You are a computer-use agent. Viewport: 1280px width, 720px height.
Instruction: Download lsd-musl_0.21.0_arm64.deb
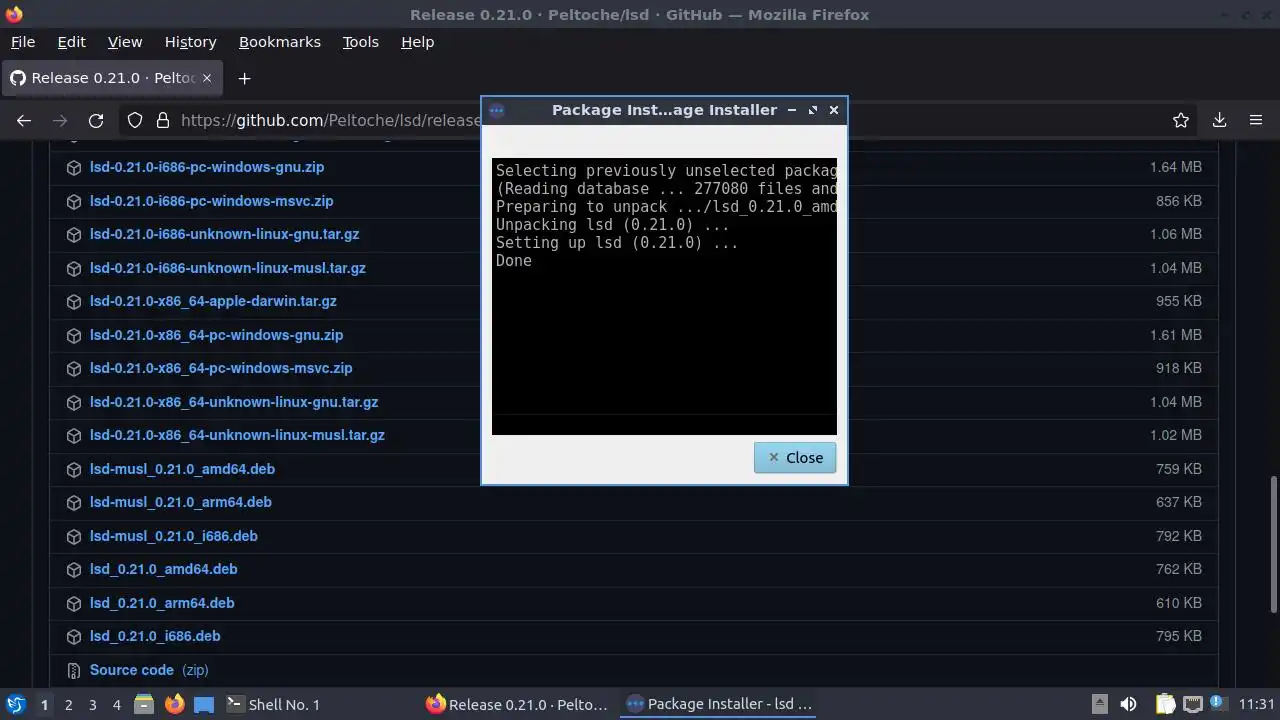[181, 502]
